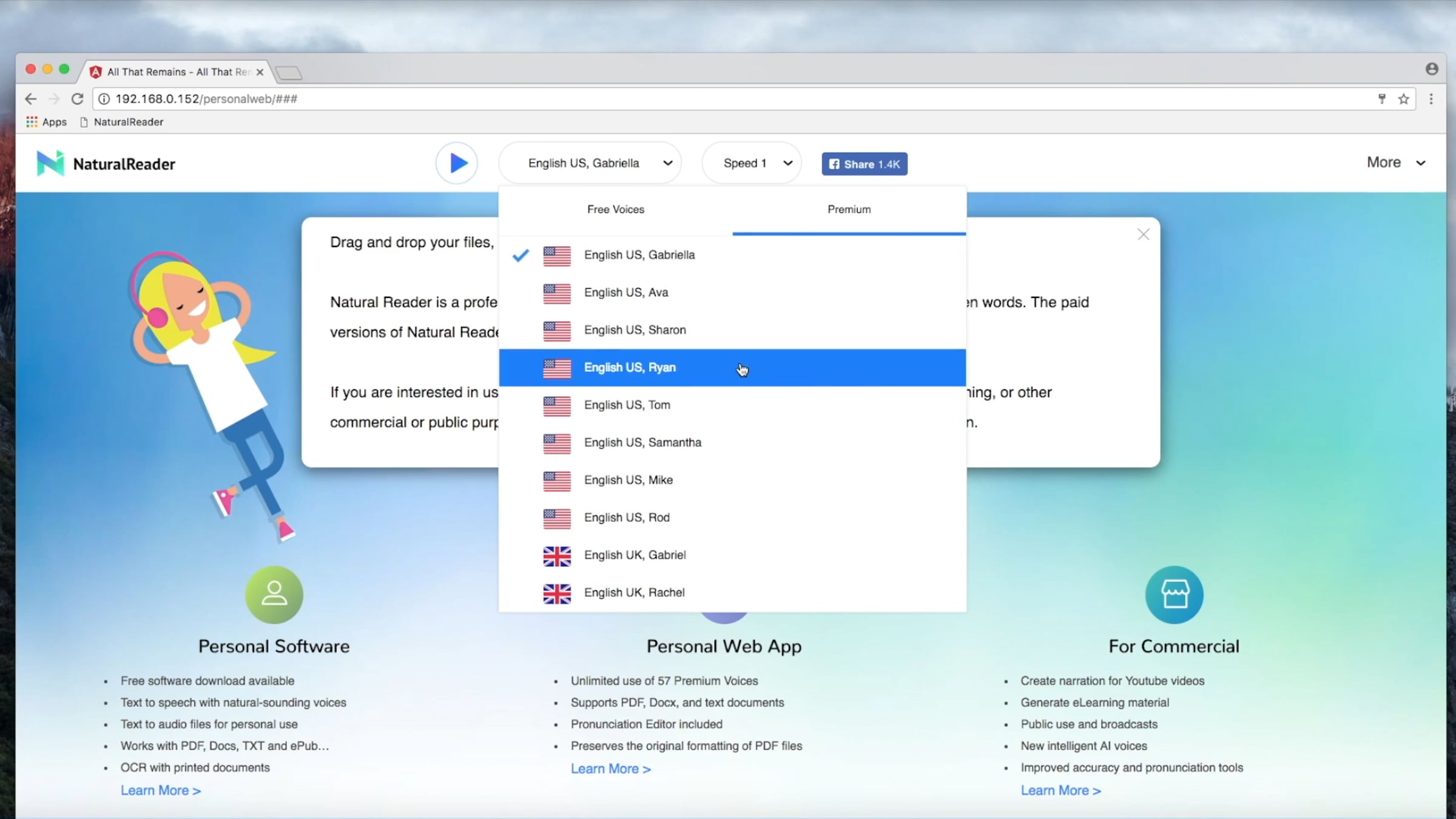
Task: Click 'Public use and broadcasts' text
Action: (x=1089, y=724)
